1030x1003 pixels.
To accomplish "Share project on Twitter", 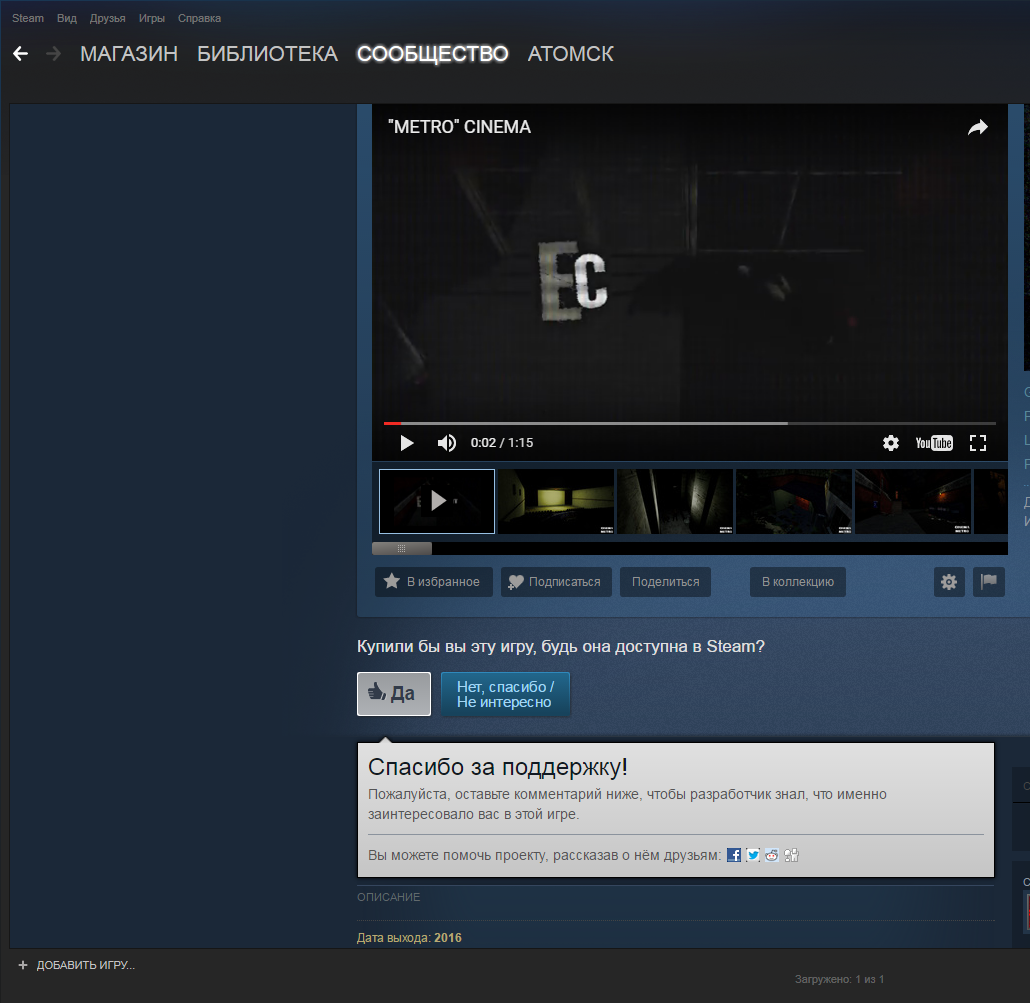I will (753, 855).
